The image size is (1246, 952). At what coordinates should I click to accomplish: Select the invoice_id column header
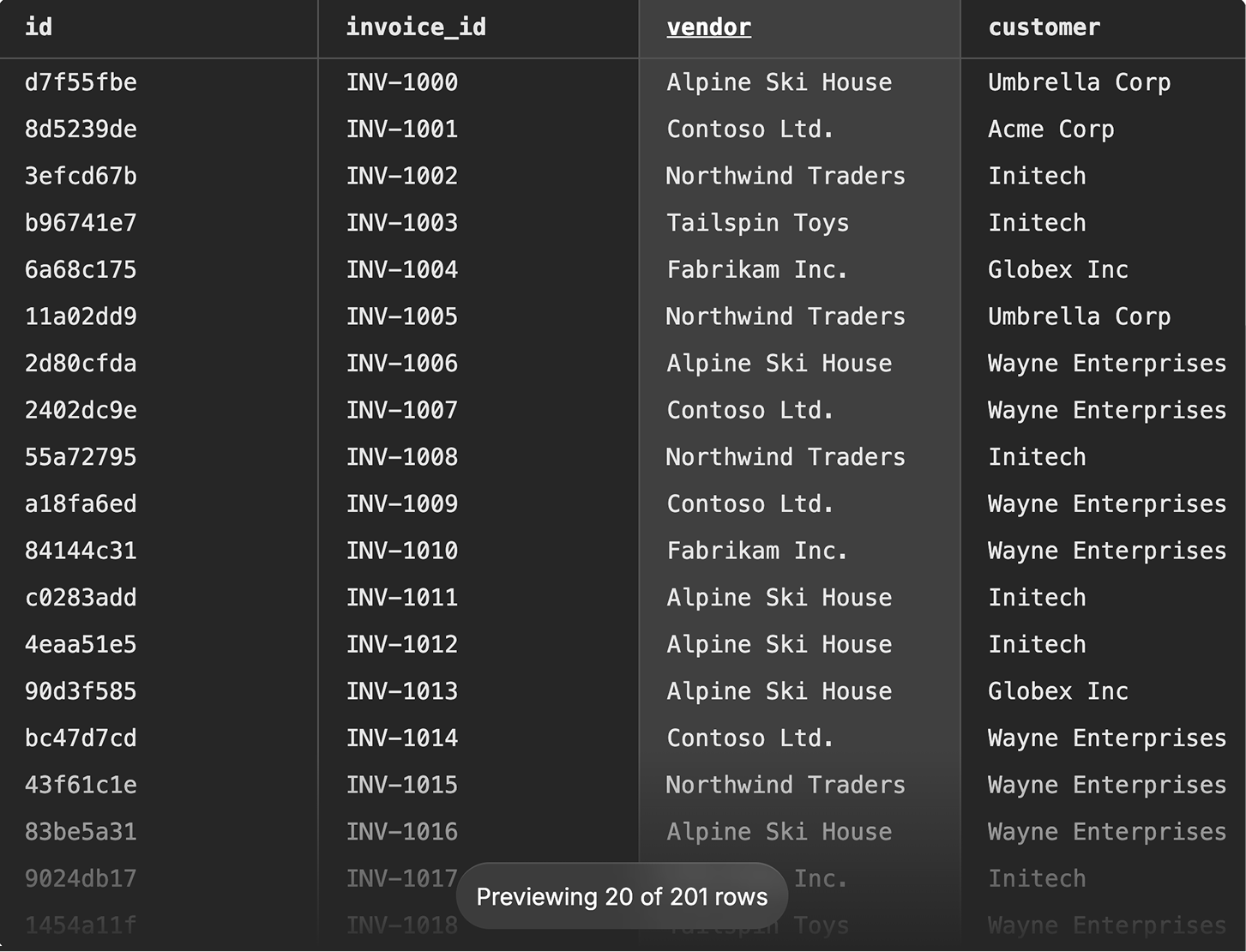tap(416, 27)
